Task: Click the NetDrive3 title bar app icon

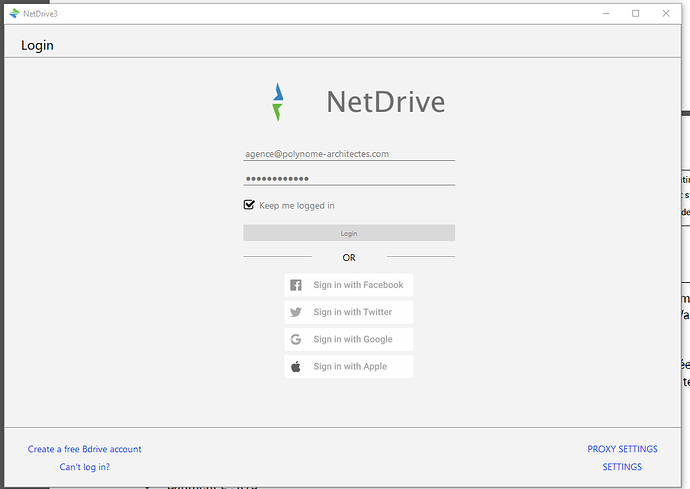Action: click(x=15, y=14)
